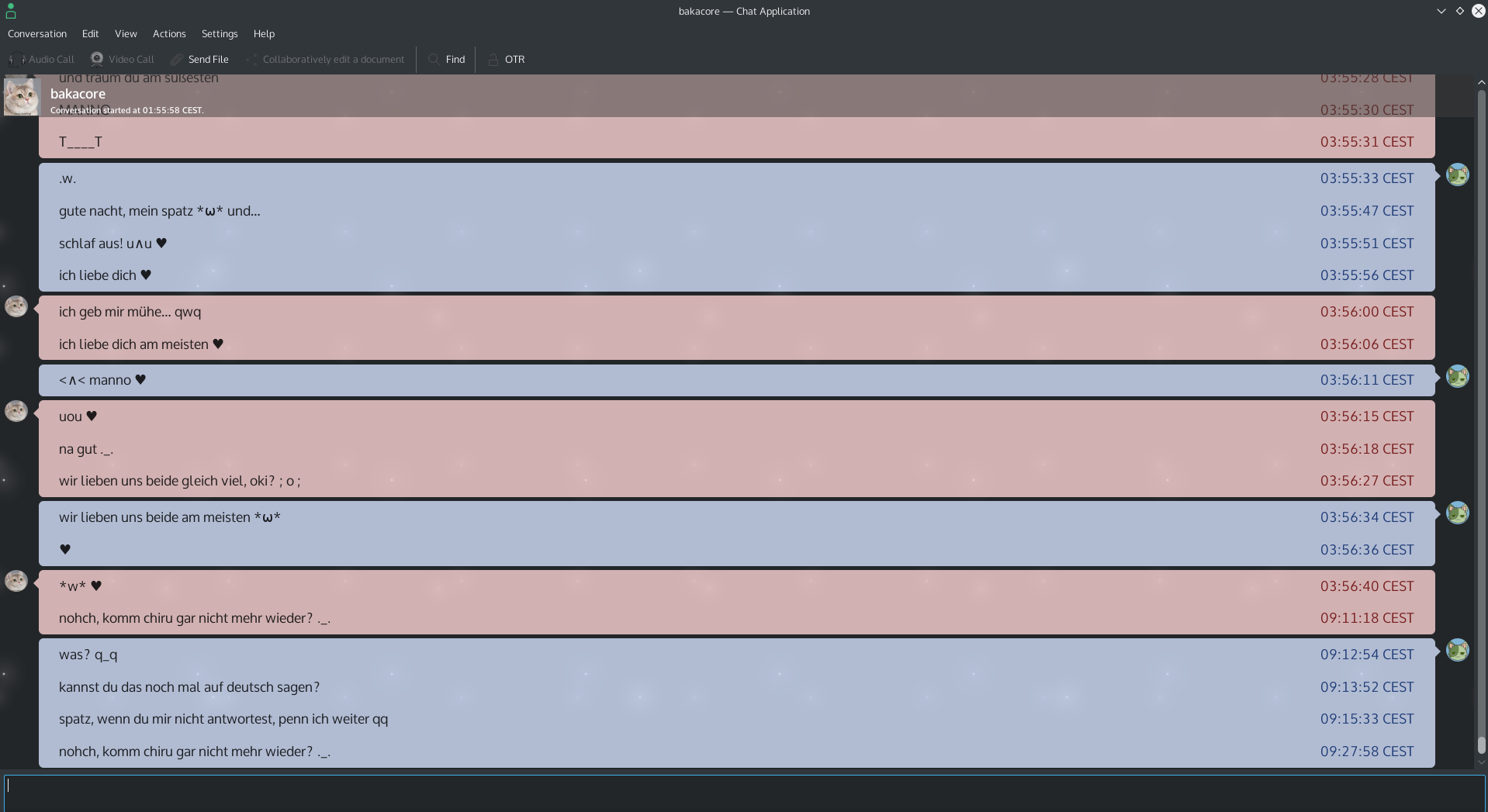The width and height of the screenshot is (1488, 812).
Task: Click message 'wir lieben uns beide gleich viel'
Action: (x=180, y=481)
